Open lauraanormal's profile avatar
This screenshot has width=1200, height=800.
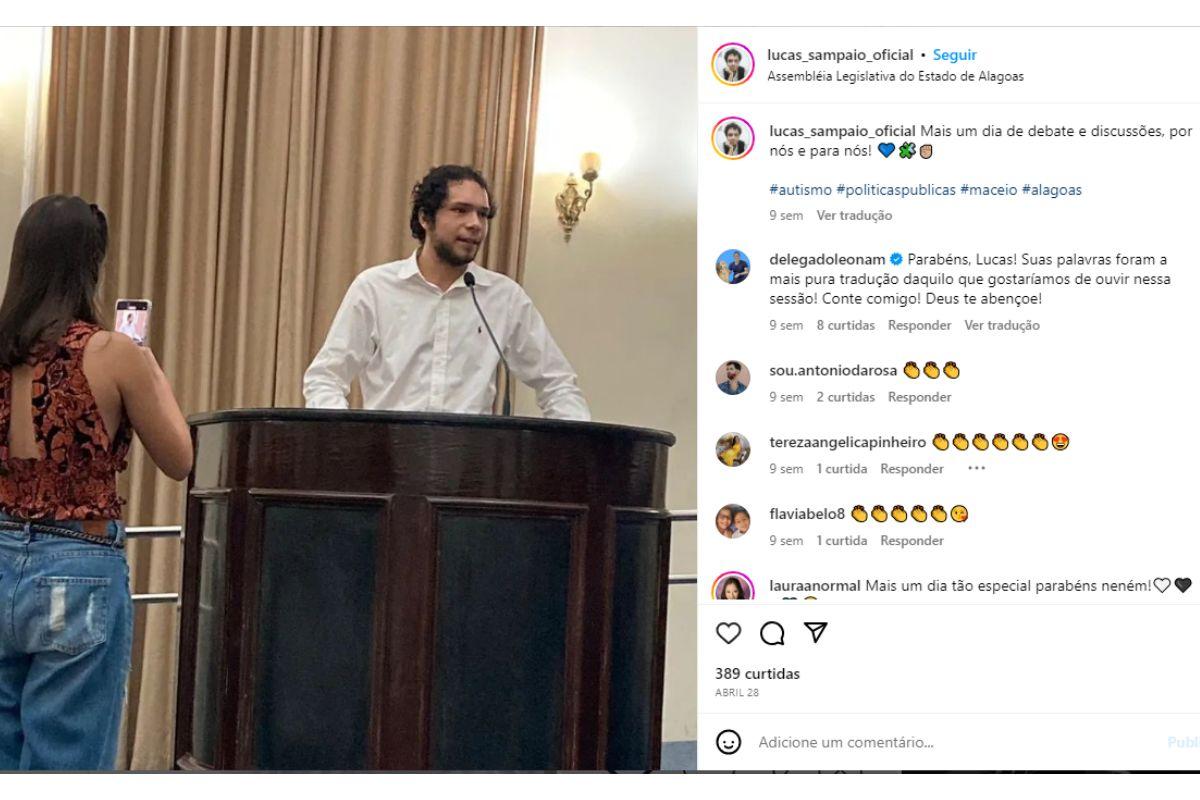tap(733, 589)
